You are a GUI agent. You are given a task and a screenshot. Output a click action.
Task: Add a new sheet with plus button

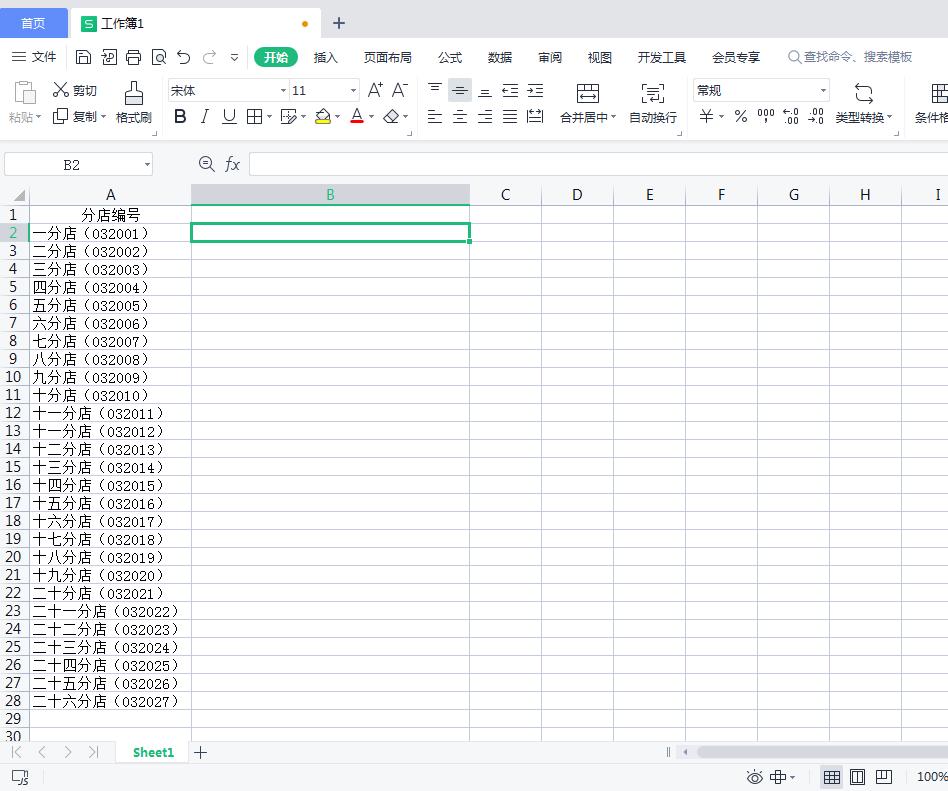click(200, 752)
